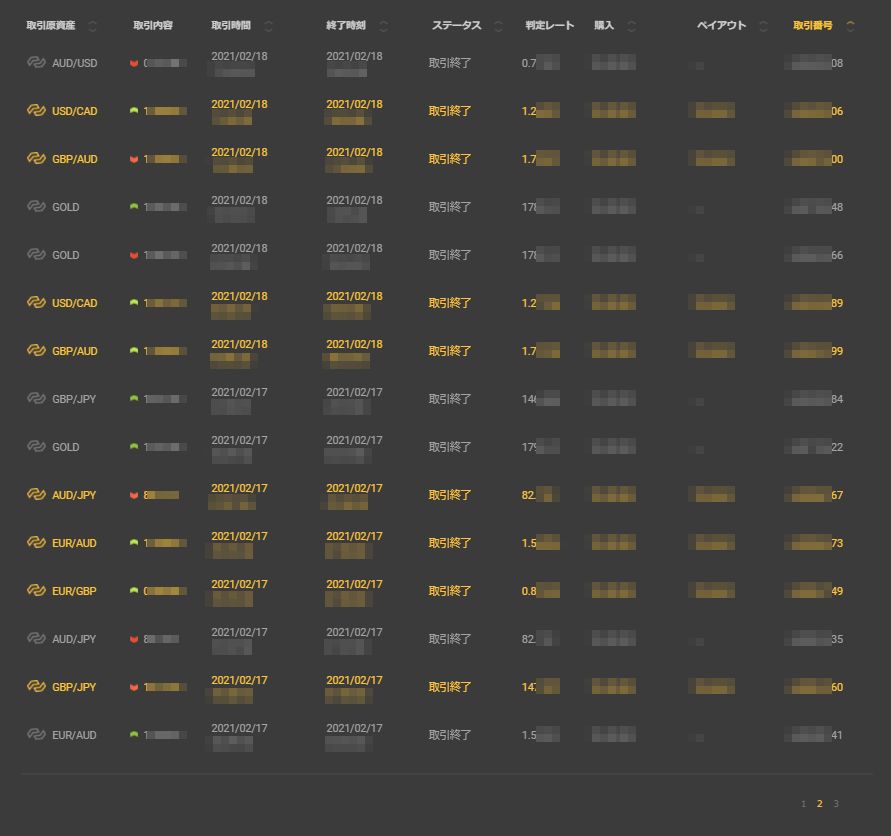
Task: Jump to page 3 in pagination
Action: coord(836,803)
